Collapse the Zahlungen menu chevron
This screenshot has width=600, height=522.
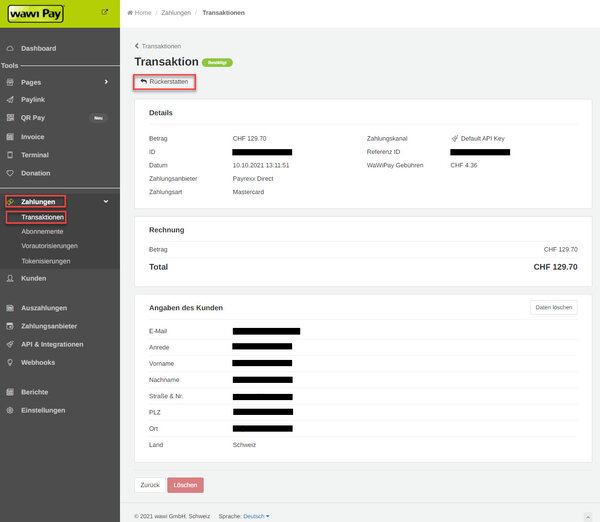(106, 202)
